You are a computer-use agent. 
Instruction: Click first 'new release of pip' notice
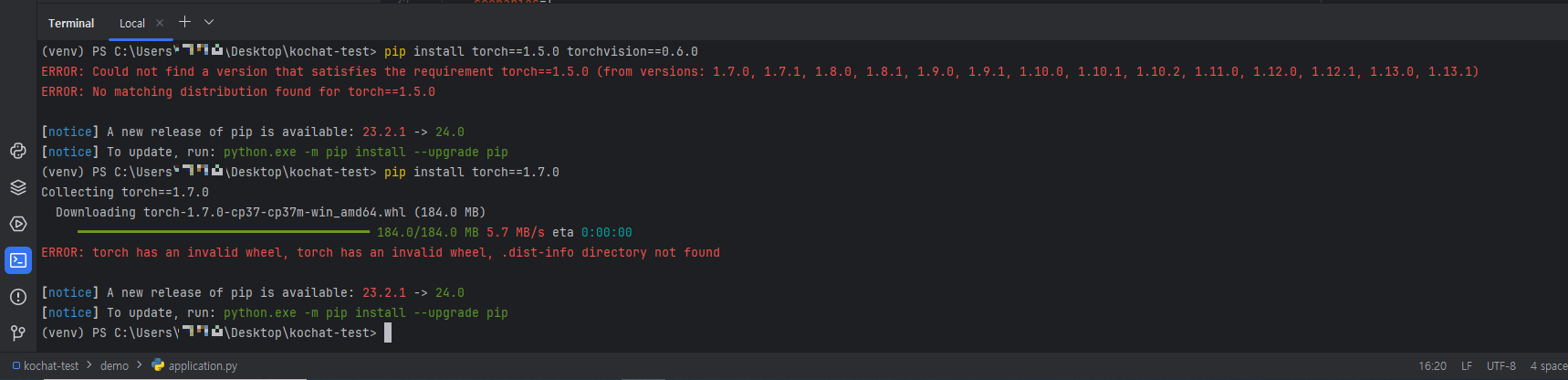coord(253,132)
